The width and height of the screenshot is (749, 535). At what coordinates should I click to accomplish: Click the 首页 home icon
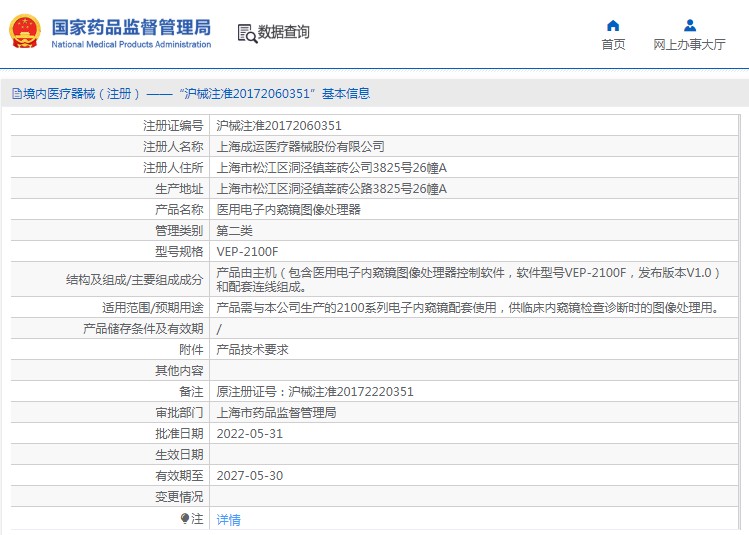click(613, 25)
